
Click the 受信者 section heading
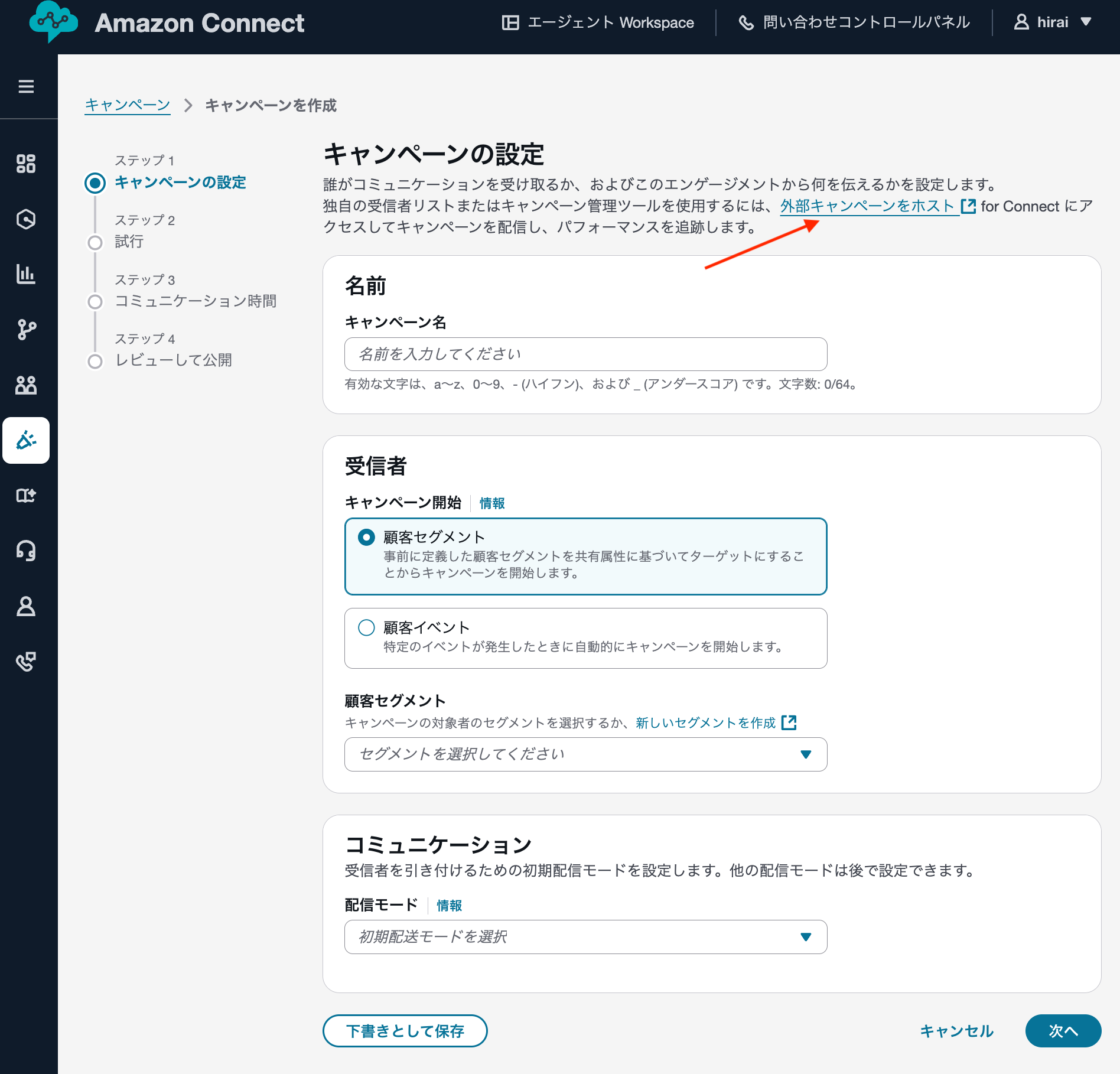(376, 466)
